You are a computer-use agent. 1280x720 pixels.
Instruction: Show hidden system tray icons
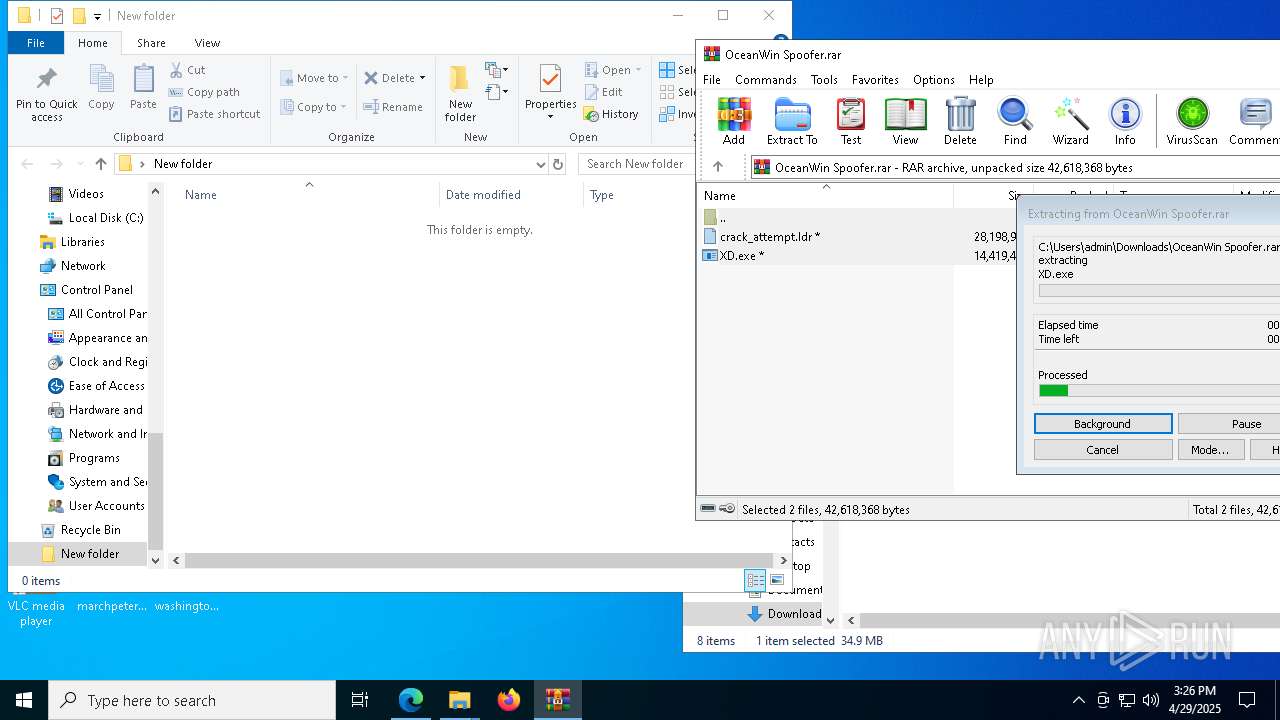click(x=1078, y=700)
